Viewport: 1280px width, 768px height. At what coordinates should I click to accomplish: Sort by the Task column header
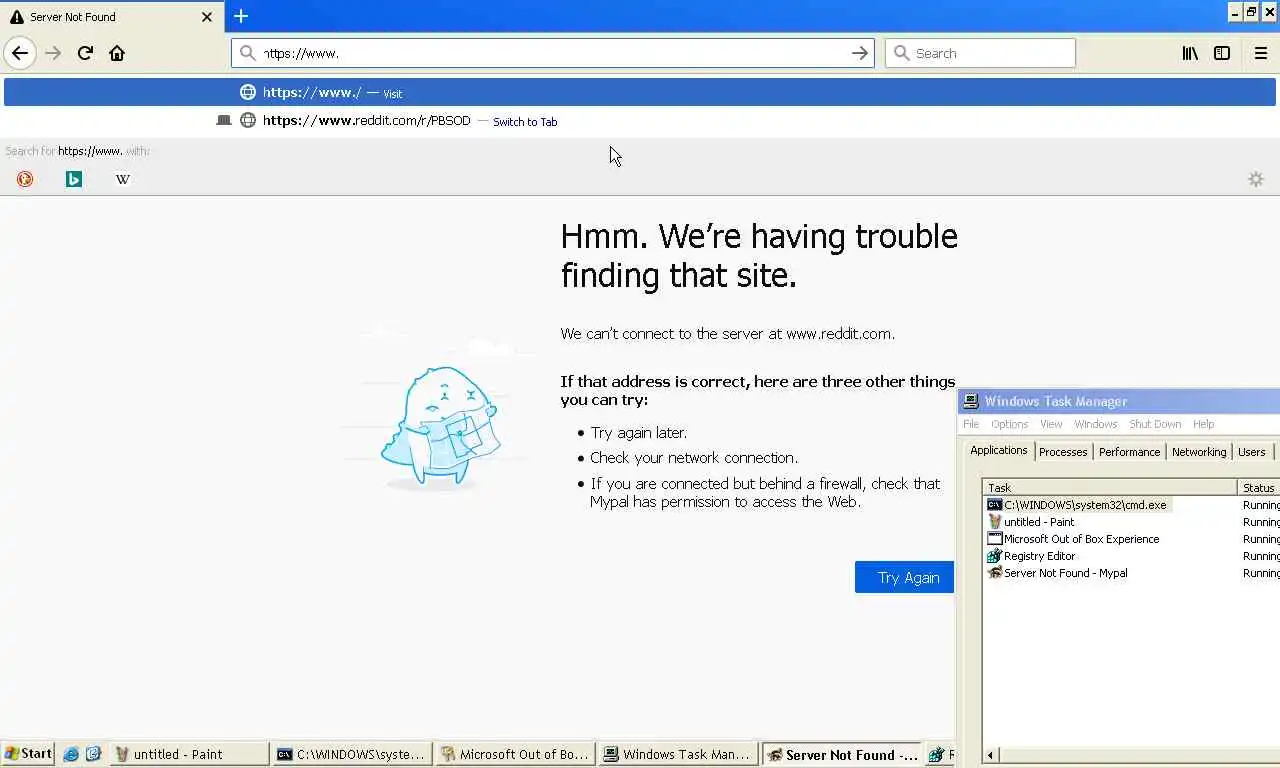click(x=1110, y=487)
